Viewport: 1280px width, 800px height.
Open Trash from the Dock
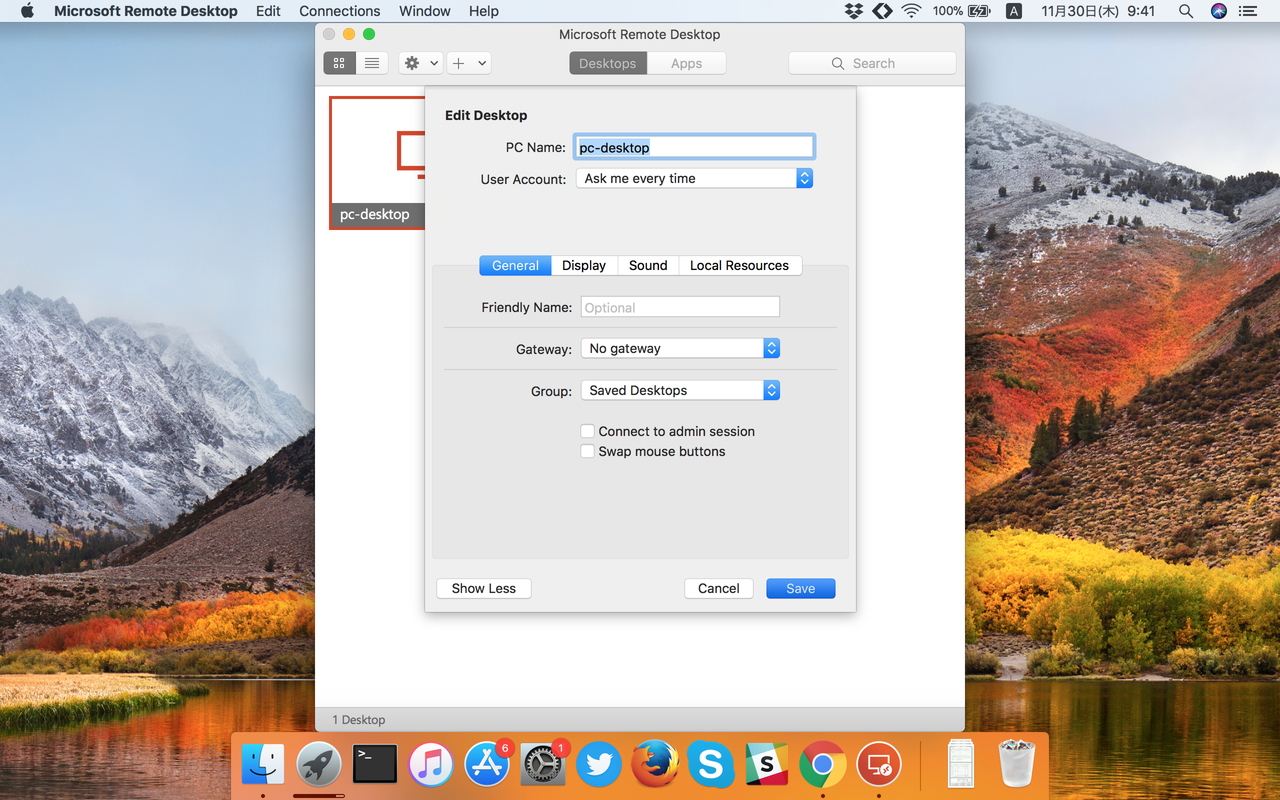click(1017, 765)
